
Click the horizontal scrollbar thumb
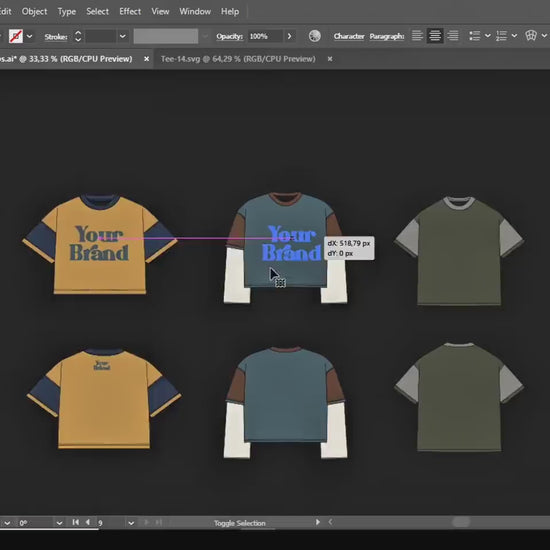click(x=461, y=522)
